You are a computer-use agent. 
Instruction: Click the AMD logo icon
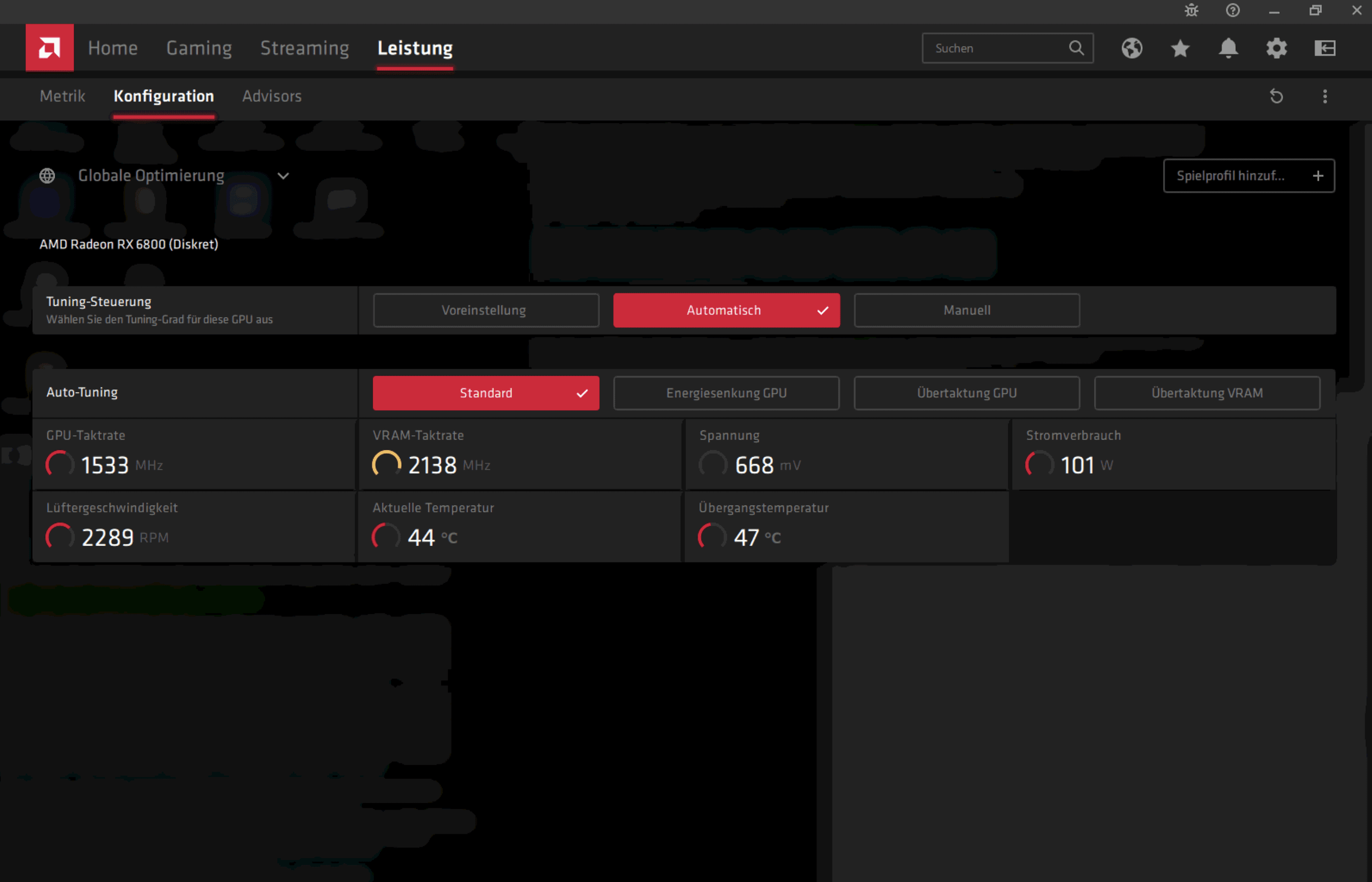coord(49,47)
